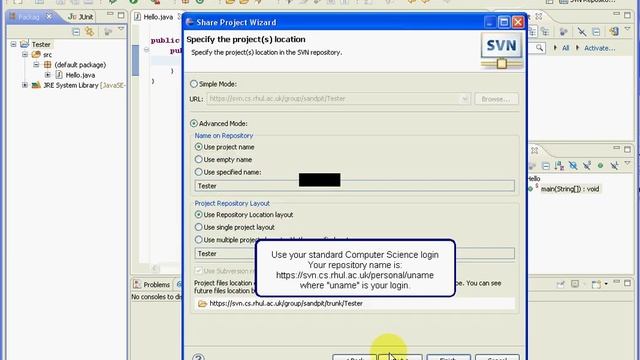Open the URL combo box dropdown
This screenshot has width=640, height=360.
464,99
